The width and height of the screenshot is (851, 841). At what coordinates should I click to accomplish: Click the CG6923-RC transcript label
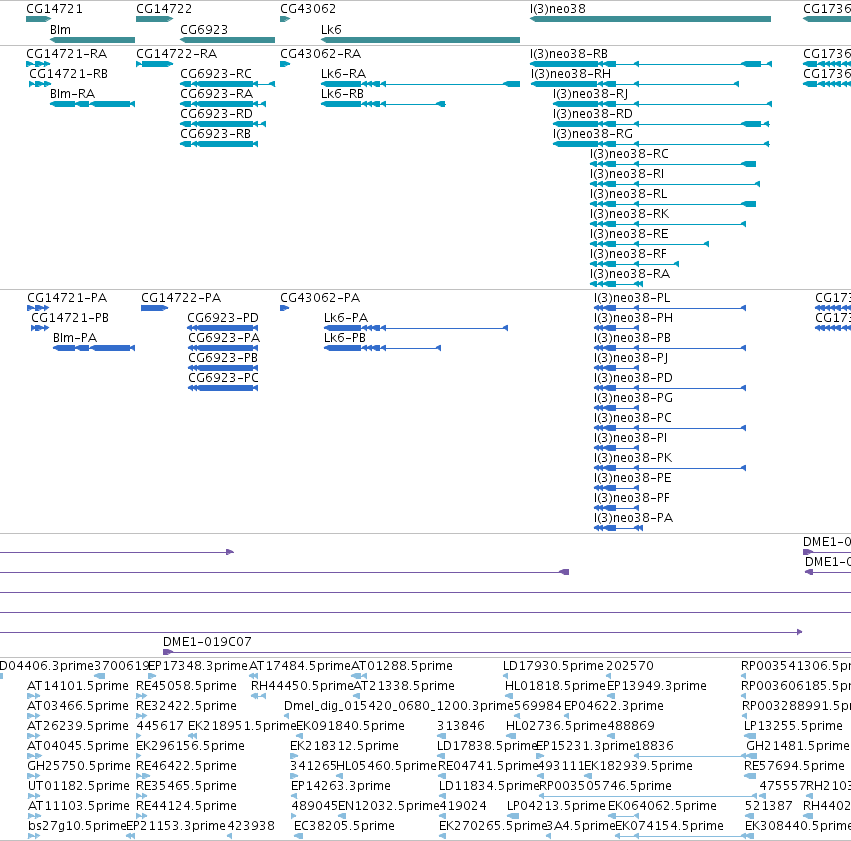pos(216,74)
